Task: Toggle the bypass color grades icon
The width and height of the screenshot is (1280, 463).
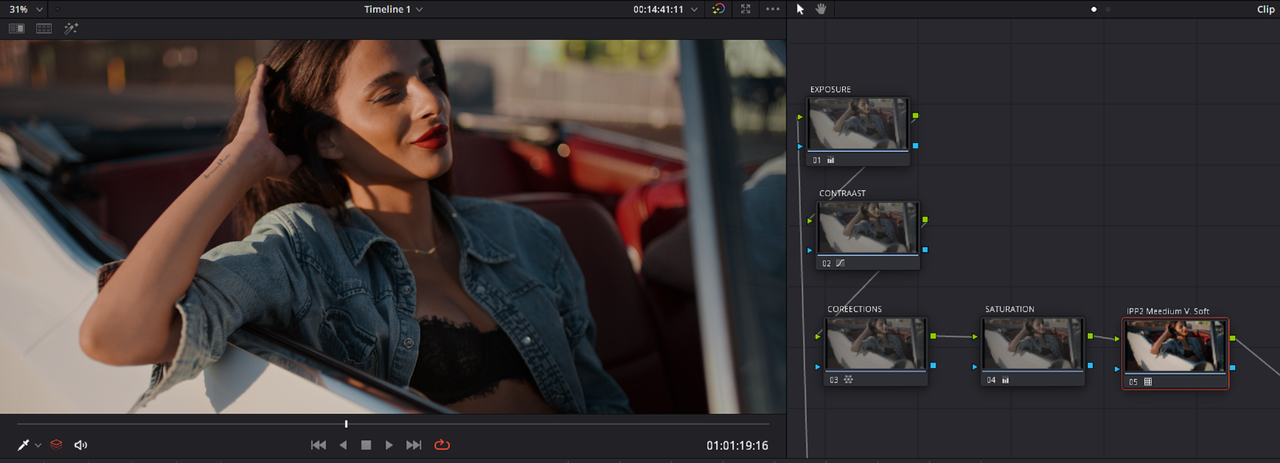Action: point(718,9)
